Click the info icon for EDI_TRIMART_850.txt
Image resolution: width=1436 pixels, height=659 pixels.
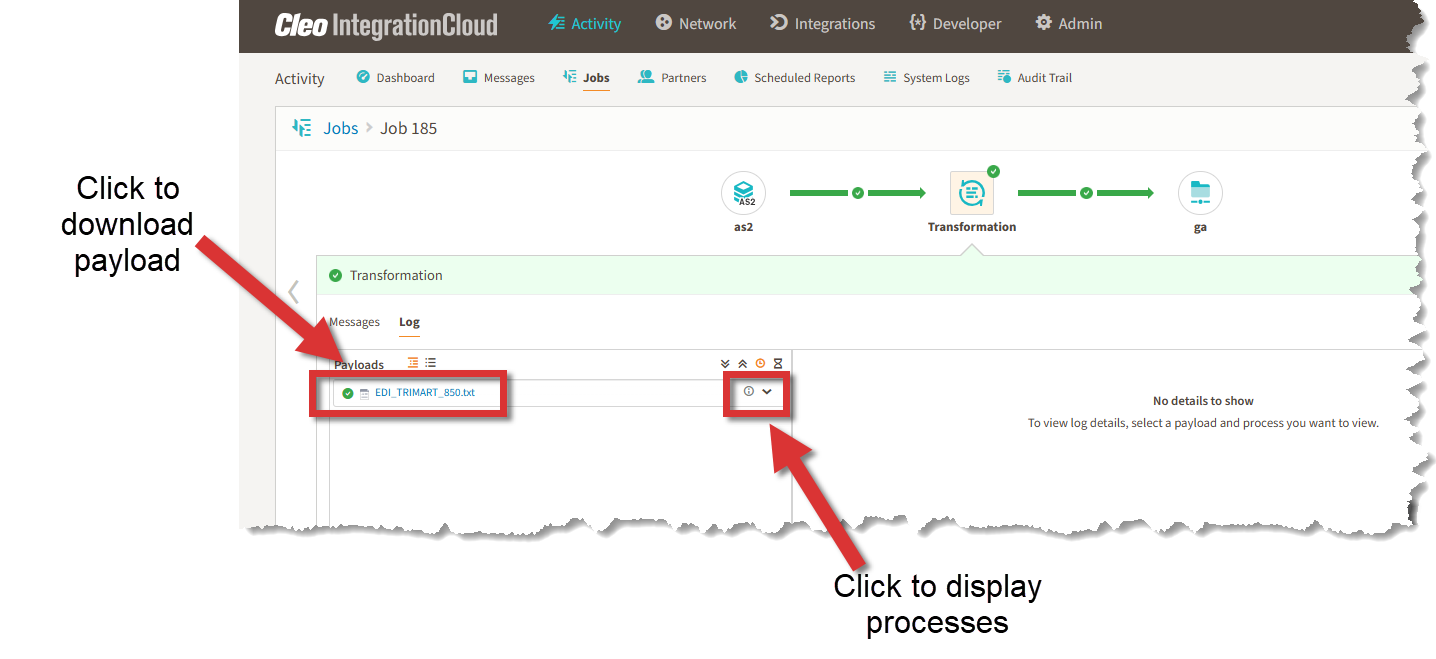(x=749, y=392)
